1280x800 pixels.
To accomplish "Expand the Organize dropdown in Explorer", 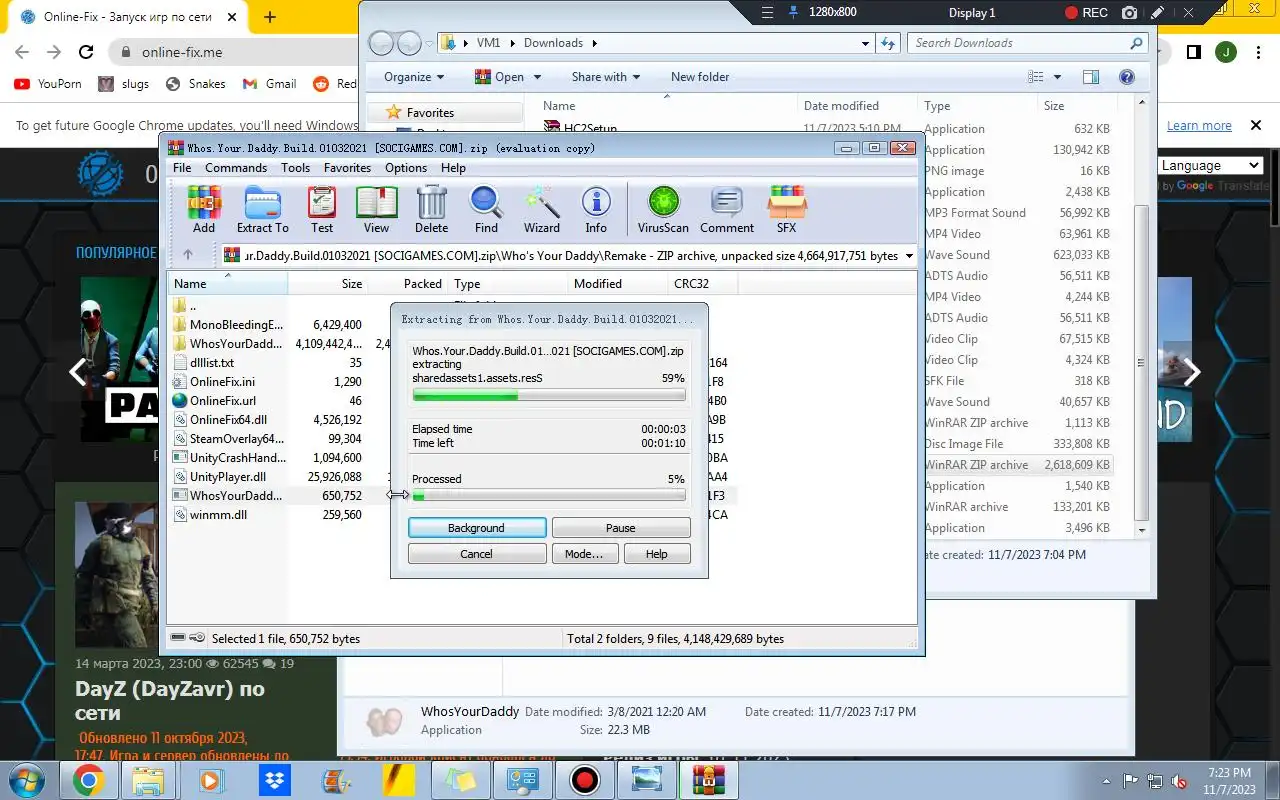I will [414, 77].
